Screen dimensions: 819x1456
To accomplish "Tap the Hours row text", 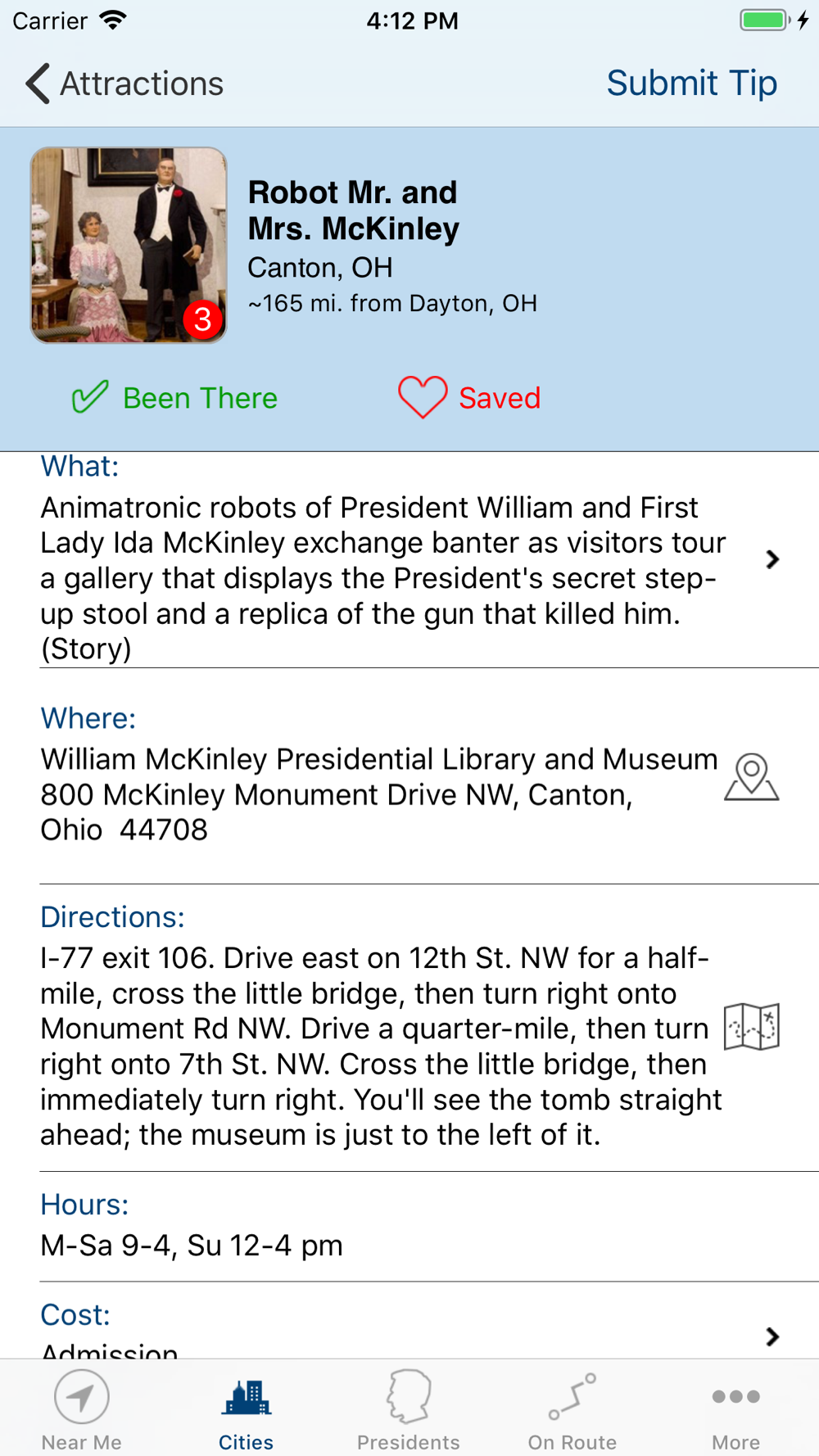I will pos(192,1246).
